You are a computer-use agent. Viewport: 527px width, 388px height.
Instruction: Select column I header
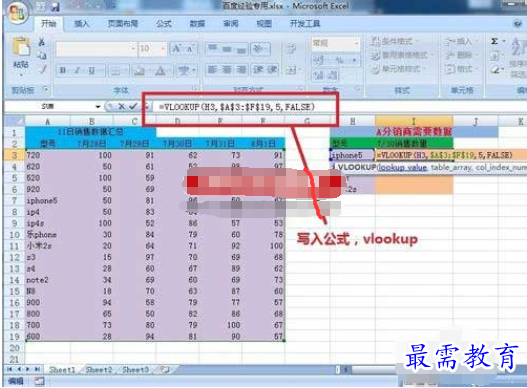pyautogui.click(x=414, y=121)
